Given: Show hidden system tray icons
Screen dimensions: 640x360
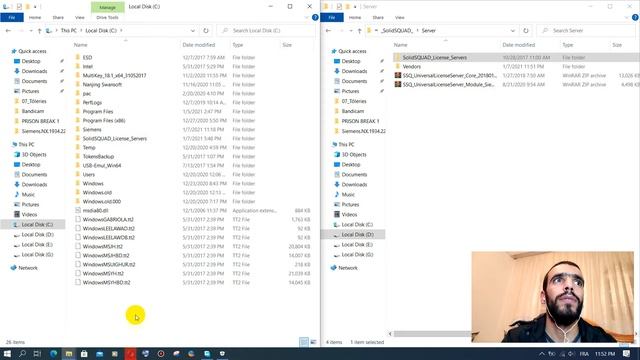Looking at the screenshot, I should click(542, 354).
